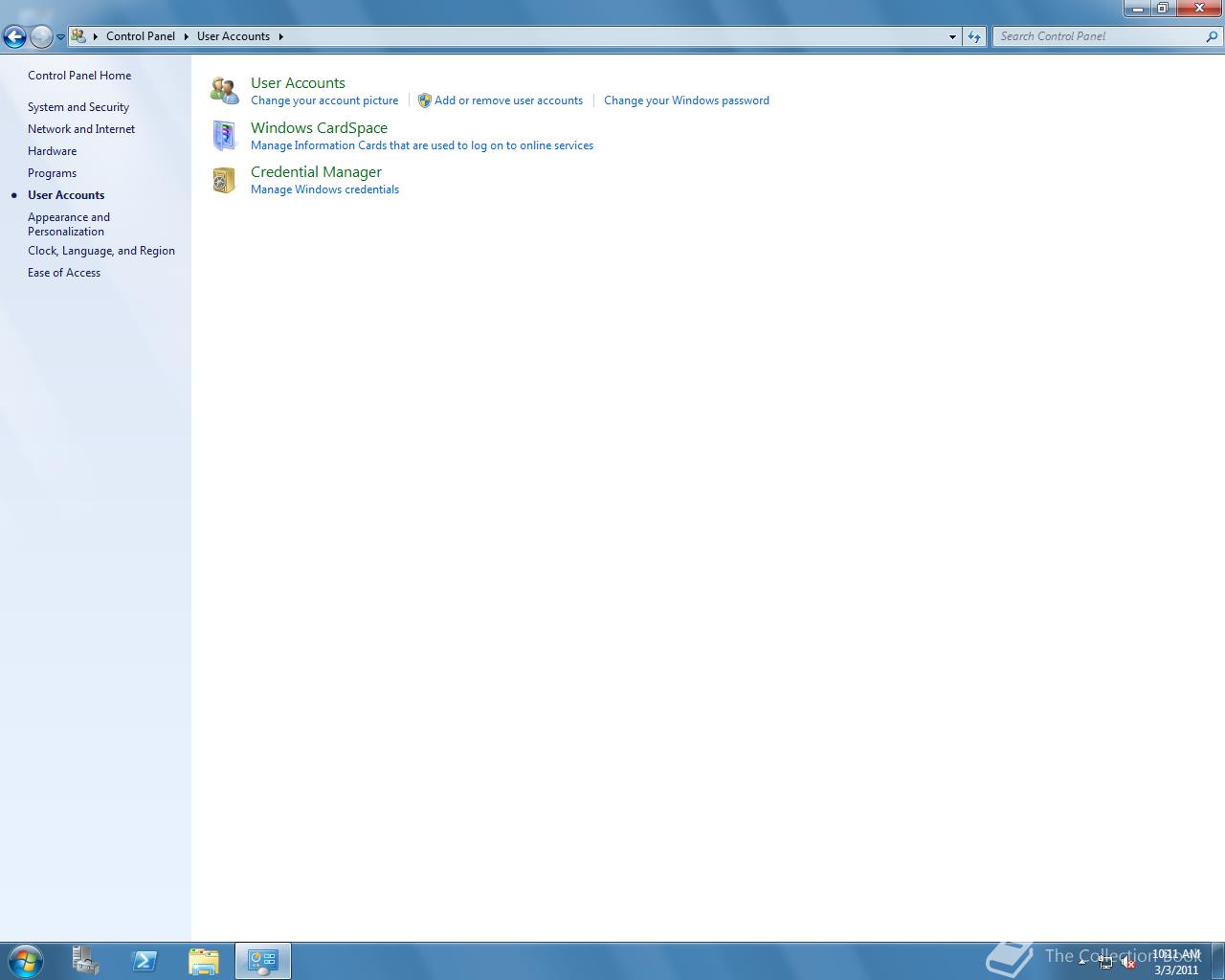Open Hardware category in sidebar
The height and width of the screenshot is (980, 1225).
click(x=52, y=151)
